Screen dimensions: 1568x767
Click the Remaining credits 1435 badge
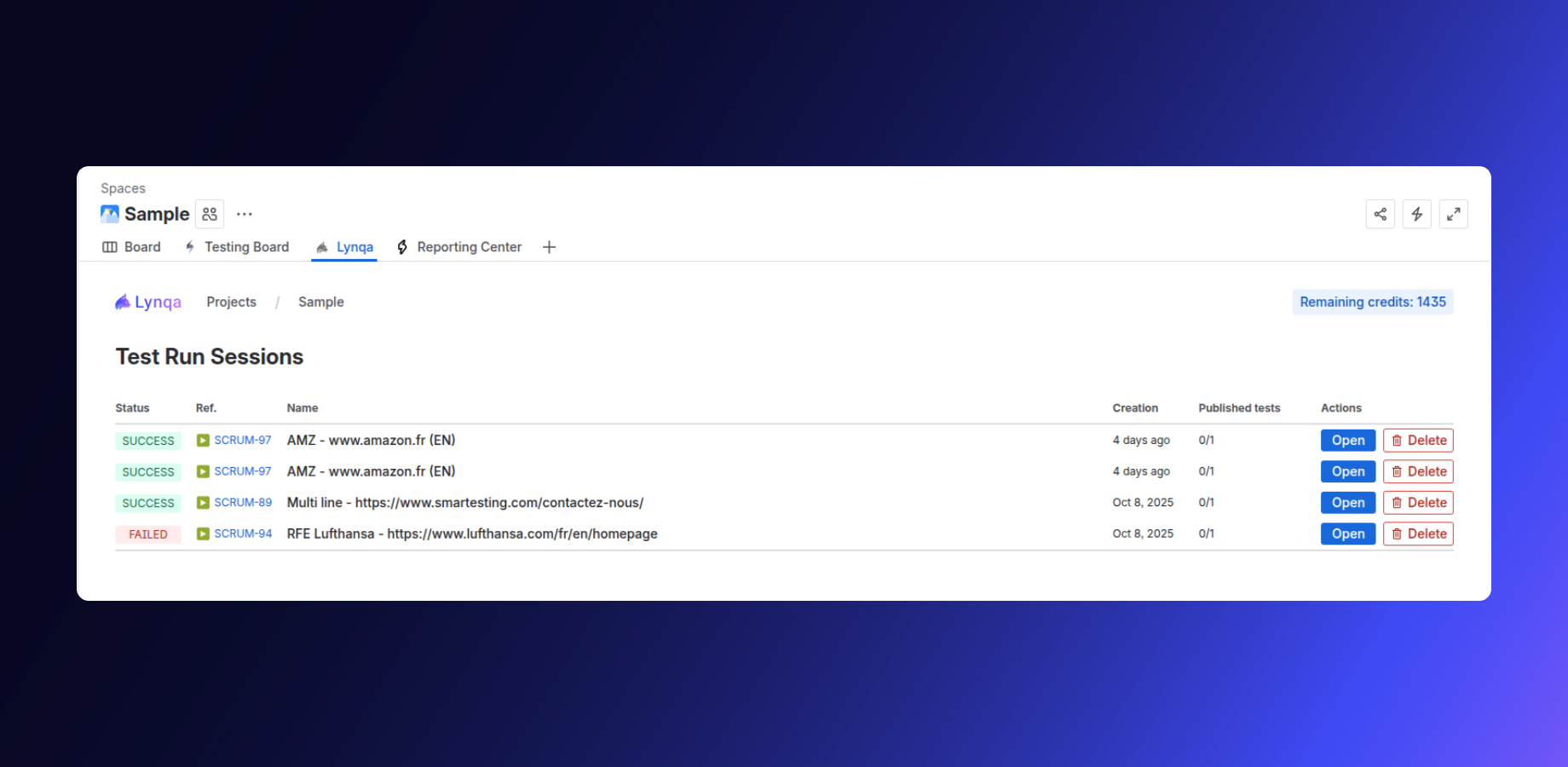(x=1372, y=301)
